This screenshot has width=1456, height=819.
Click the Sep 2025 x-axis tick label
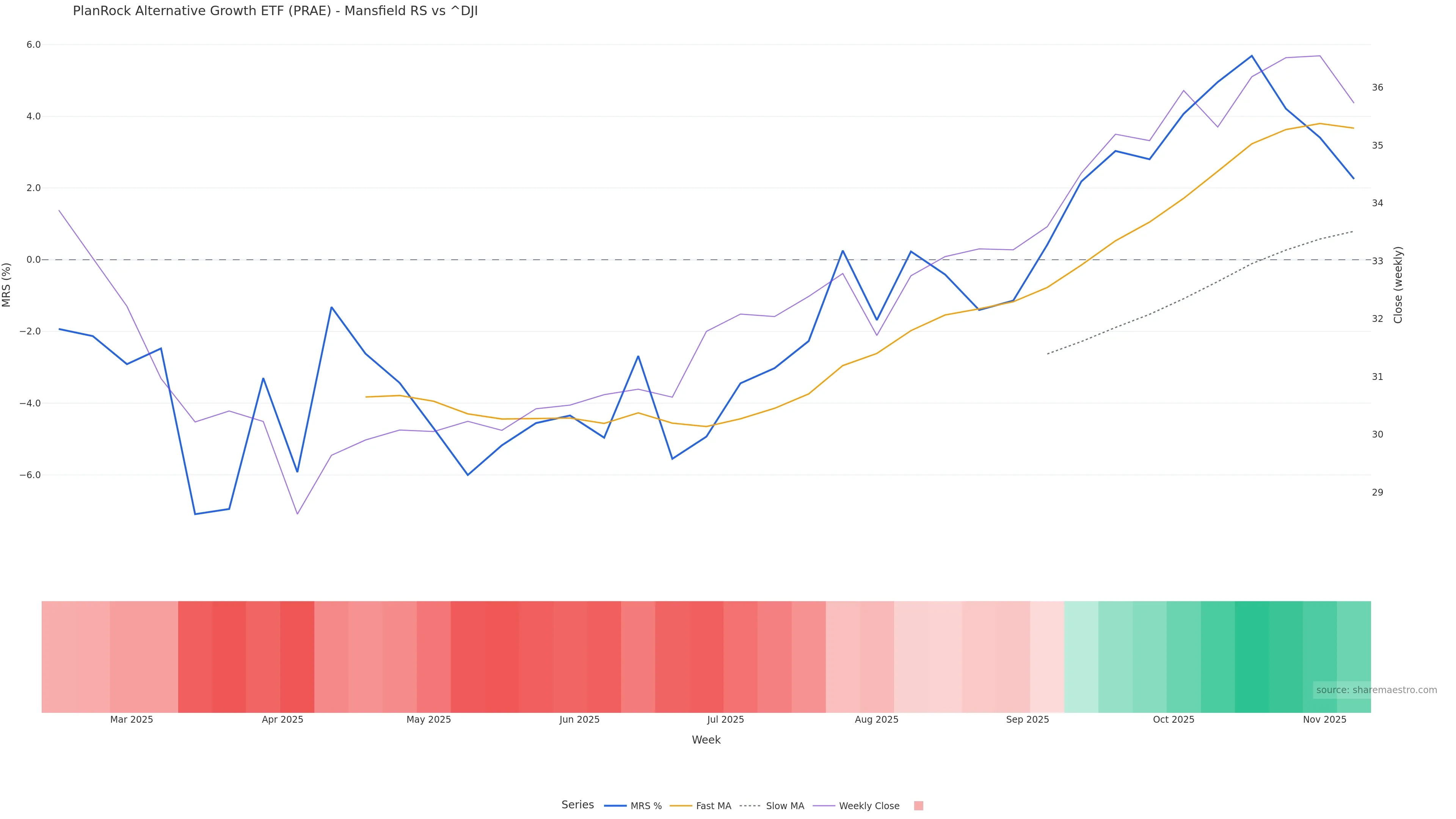tap(1027, 720)
